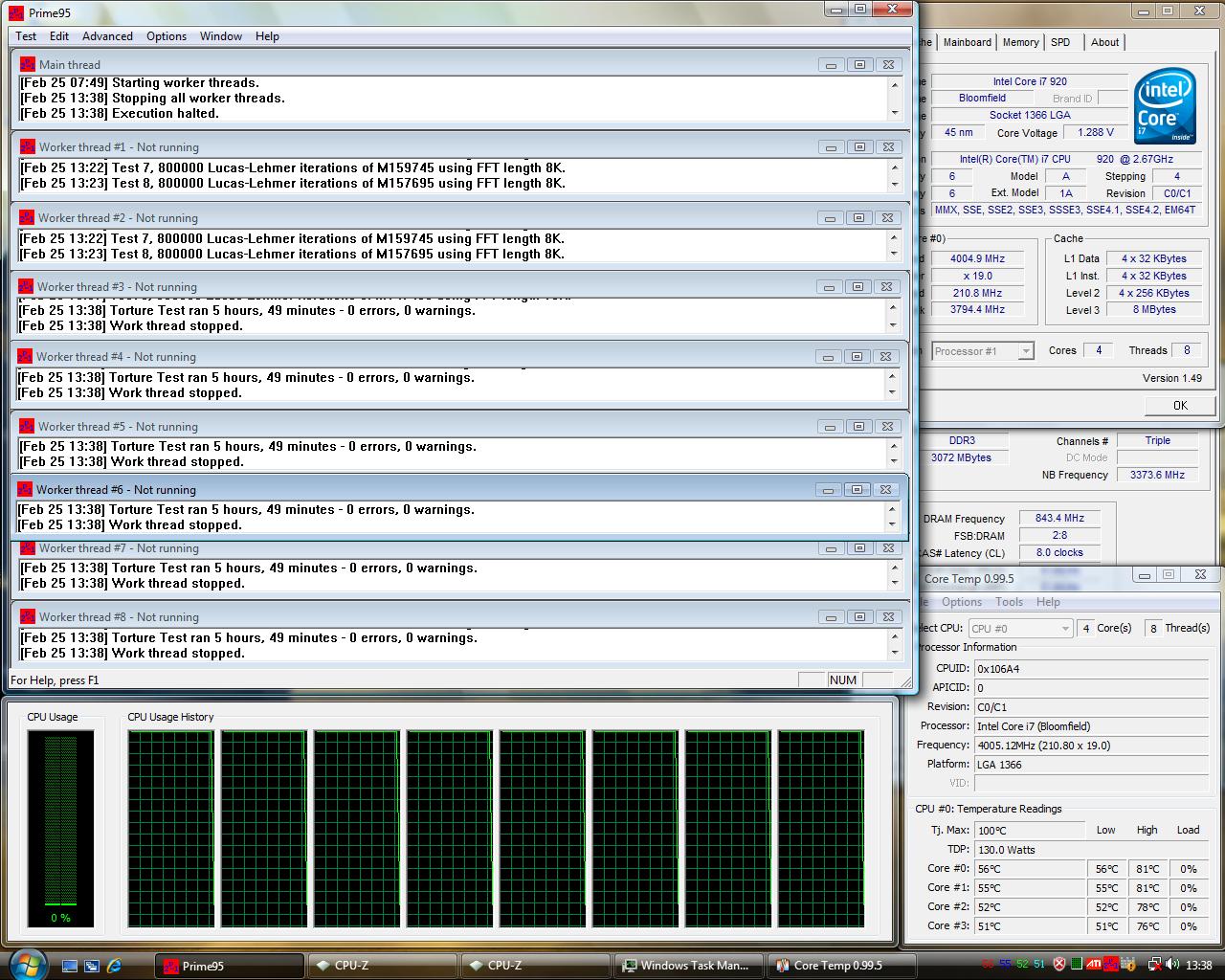The height and width of the screenshot is (980, 1225).
Task: Open the Help menu in Prime95
Action: pos(267,36)
